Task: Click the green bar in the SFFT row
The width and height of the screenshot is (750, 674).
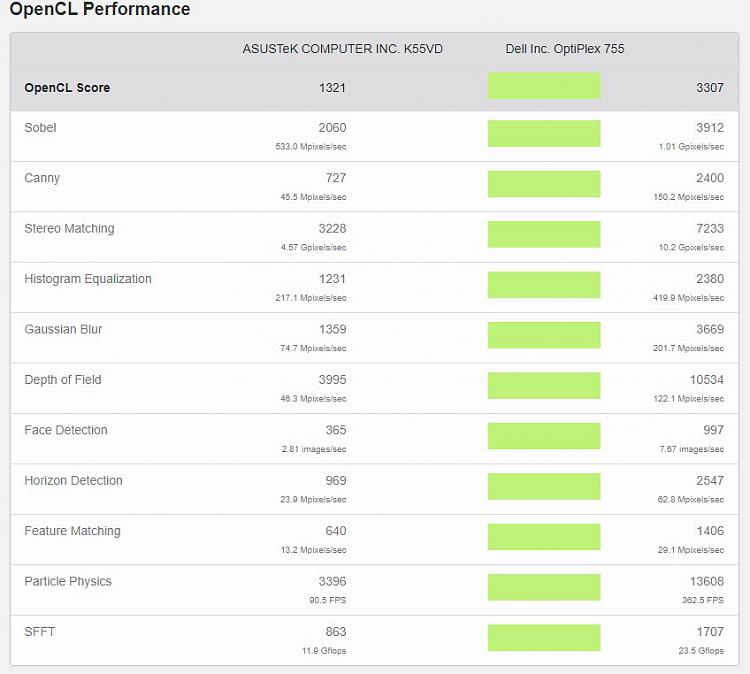Action: point(544,638)
